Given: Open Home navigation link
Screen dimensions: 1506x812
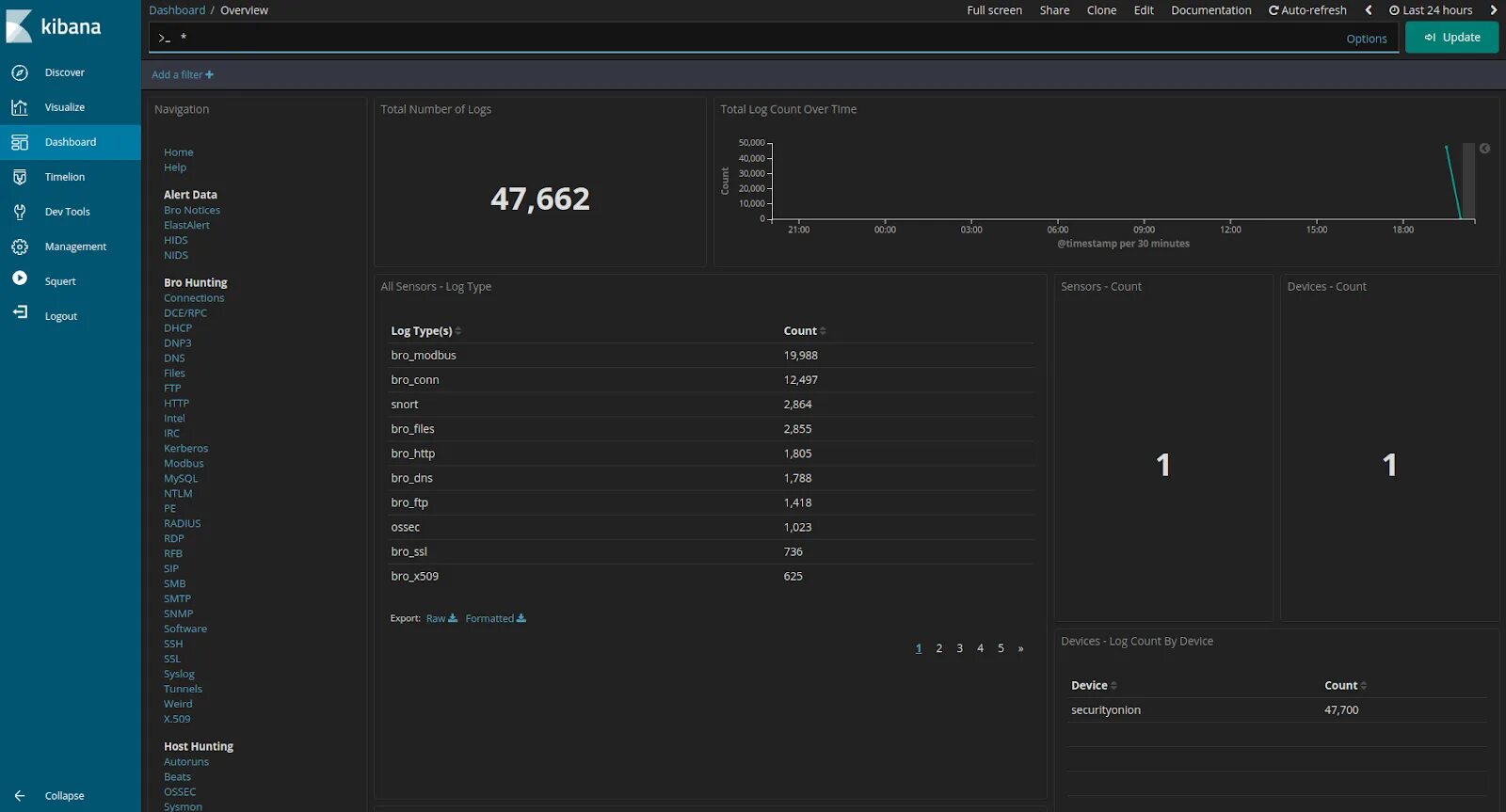Looking at the screenshot, I should 179,152.
